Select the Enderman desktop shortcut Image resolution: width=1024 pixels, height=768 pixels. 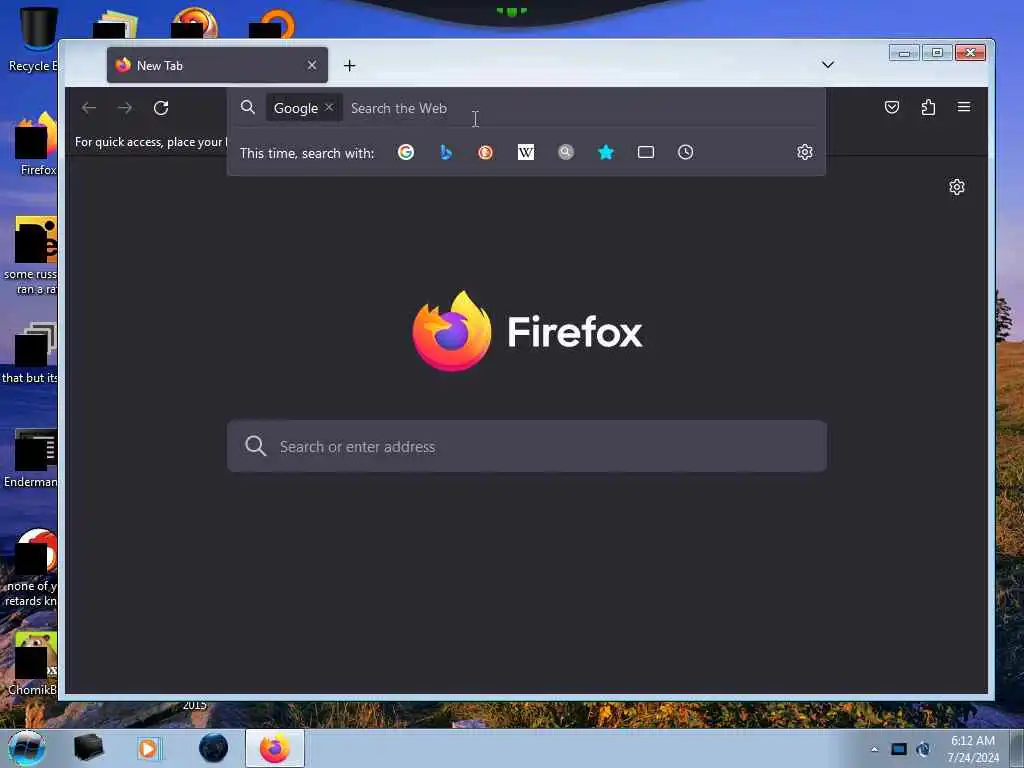(30, 458)
